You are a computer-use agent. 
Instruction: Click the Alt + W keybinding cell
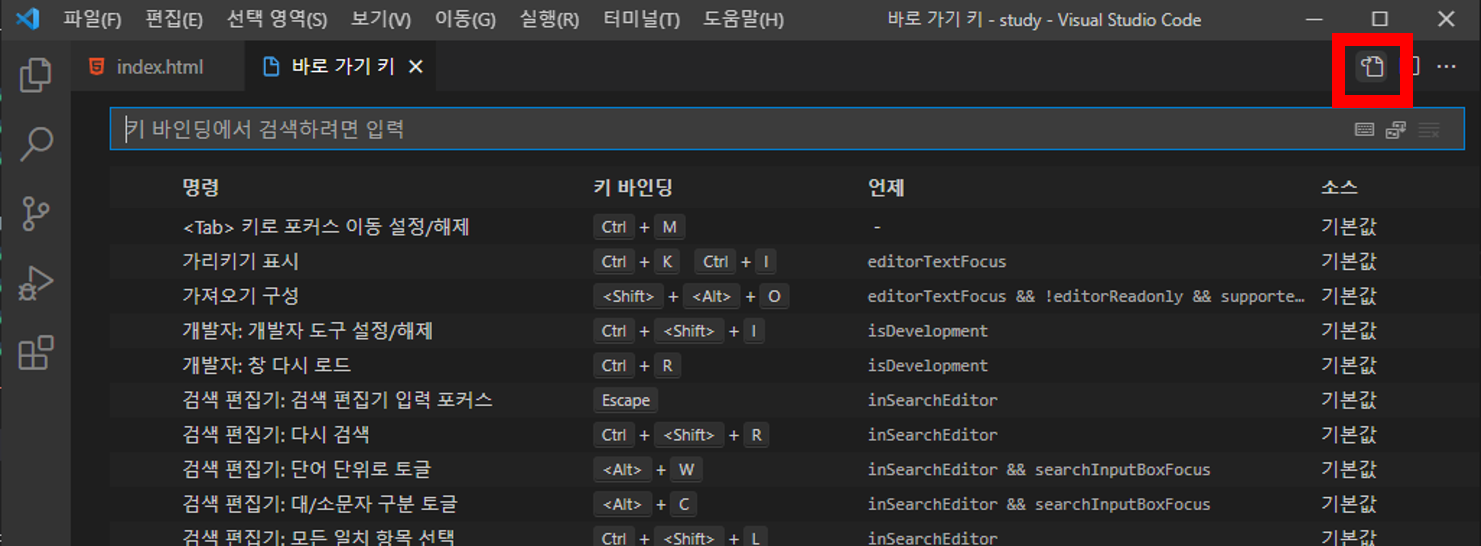[647, 469]
